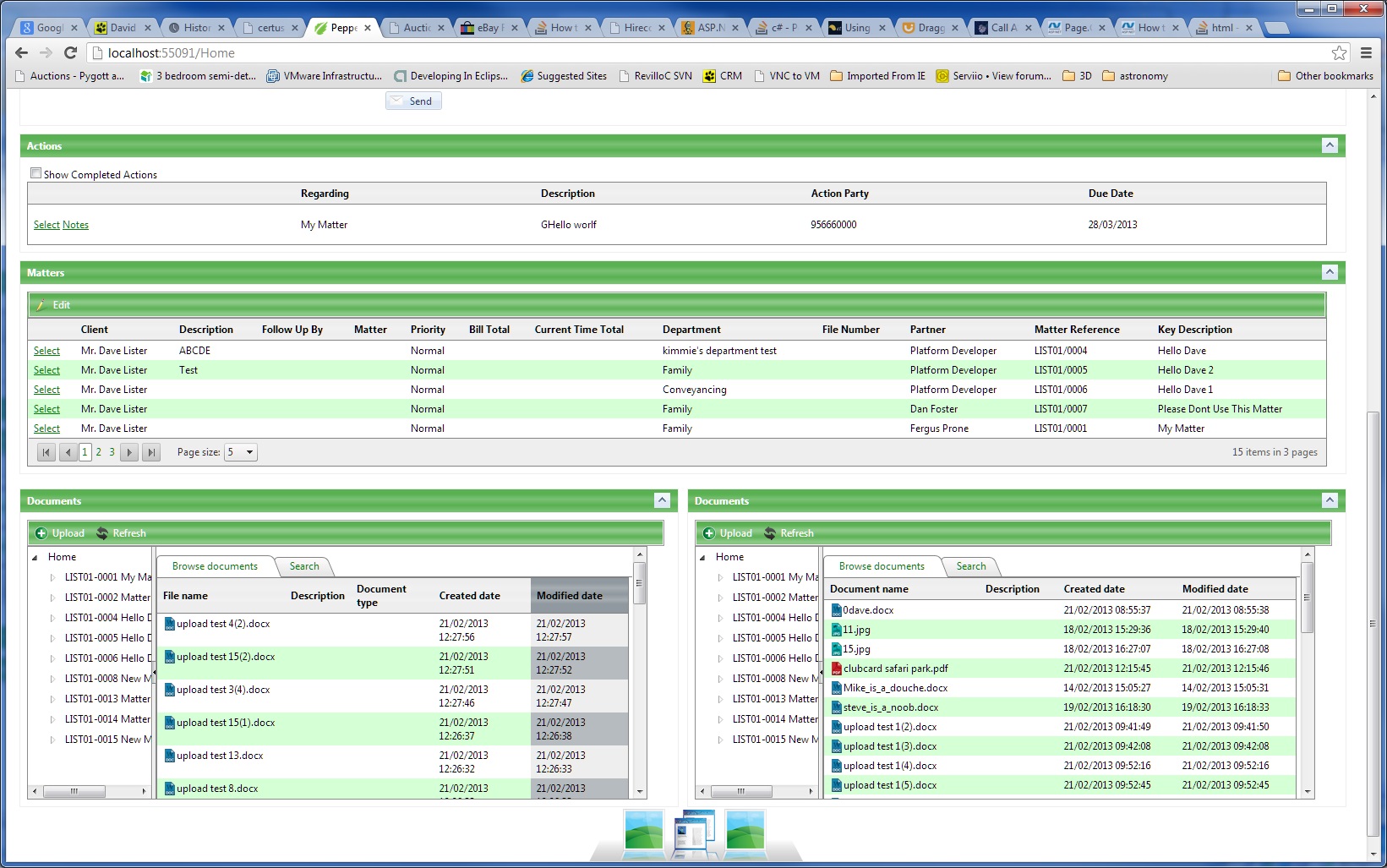Go to the first page of Matters
Screen dimensions: 1387x868
tap(46, 452)
